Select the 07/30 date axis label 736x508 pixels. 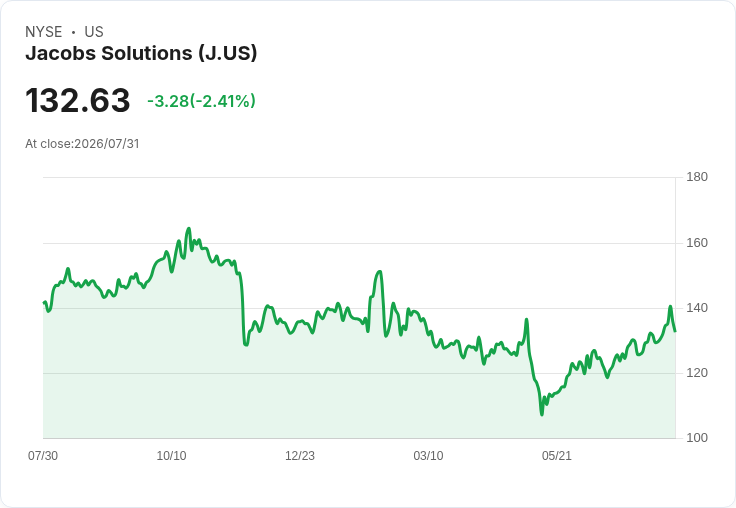(x=43, y=455)
